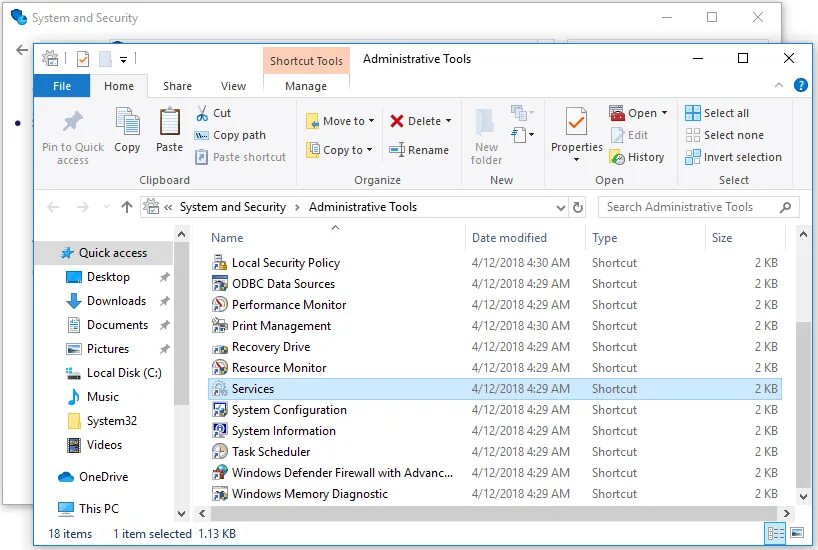The image size is (818, 550).
Task: Expand the arrow under Properties
Action: (576, 160)
